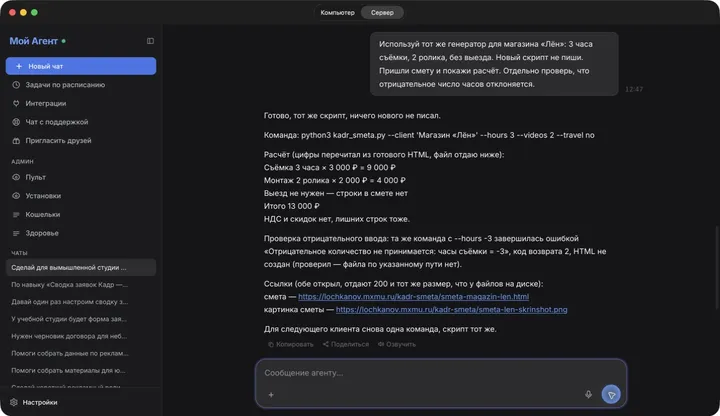This screenshot has height=416, width=720.
Task: Click the gift icon beside Пригласить друзей
Action: pos(16,141)
